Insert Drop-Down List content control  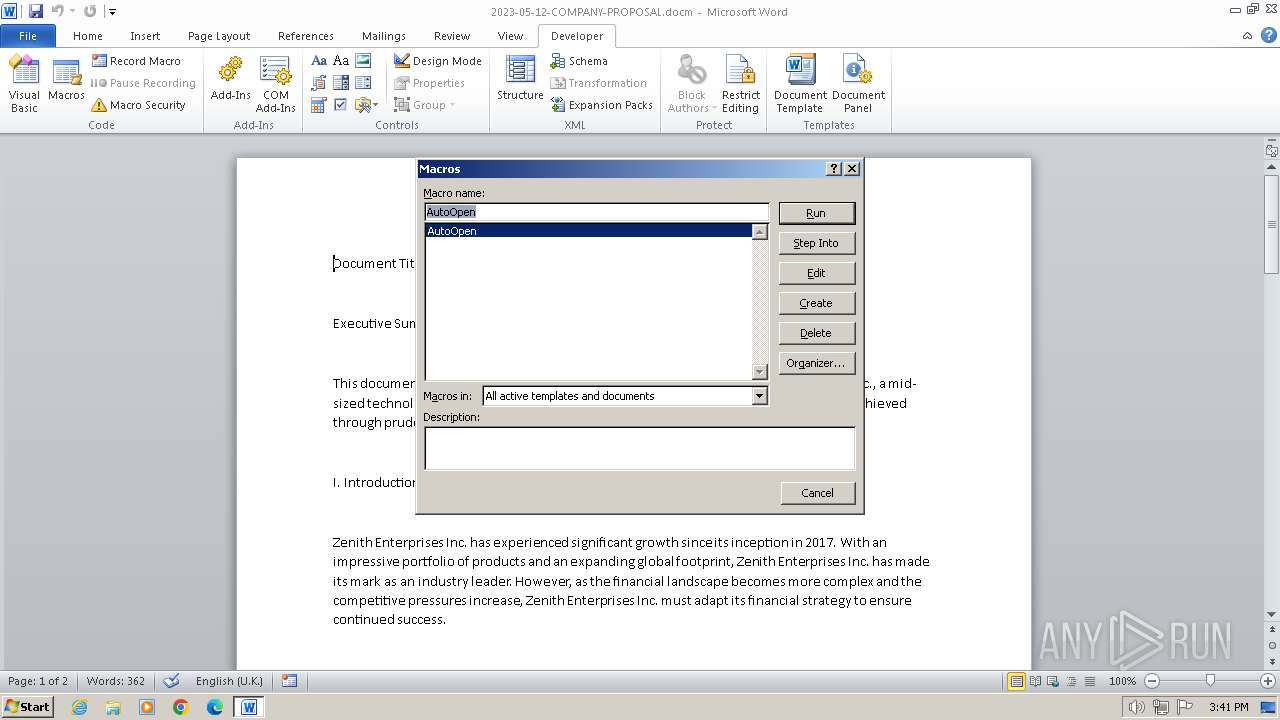point(363,83)
